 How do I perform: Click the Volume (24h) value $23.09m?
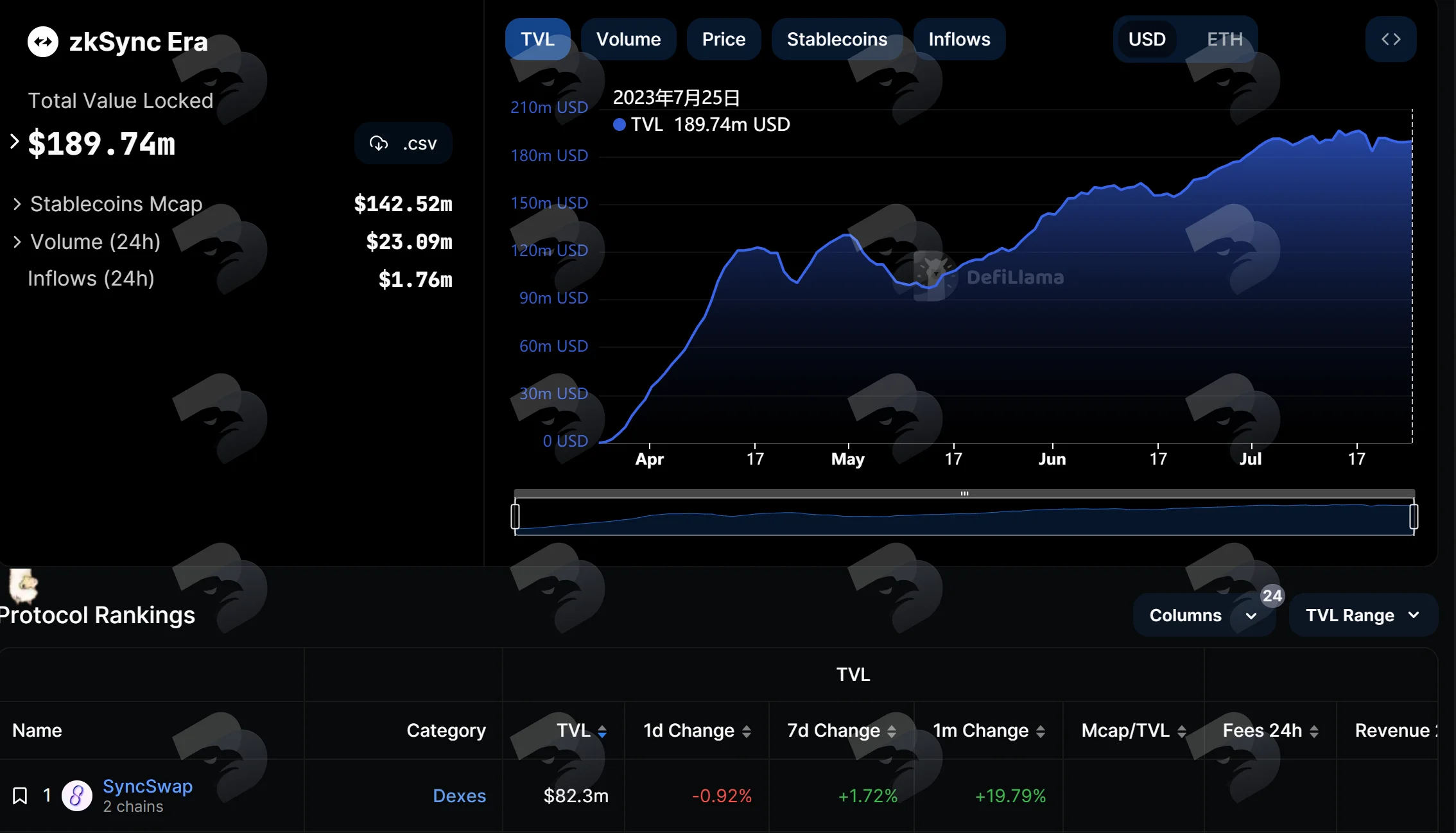409,242
